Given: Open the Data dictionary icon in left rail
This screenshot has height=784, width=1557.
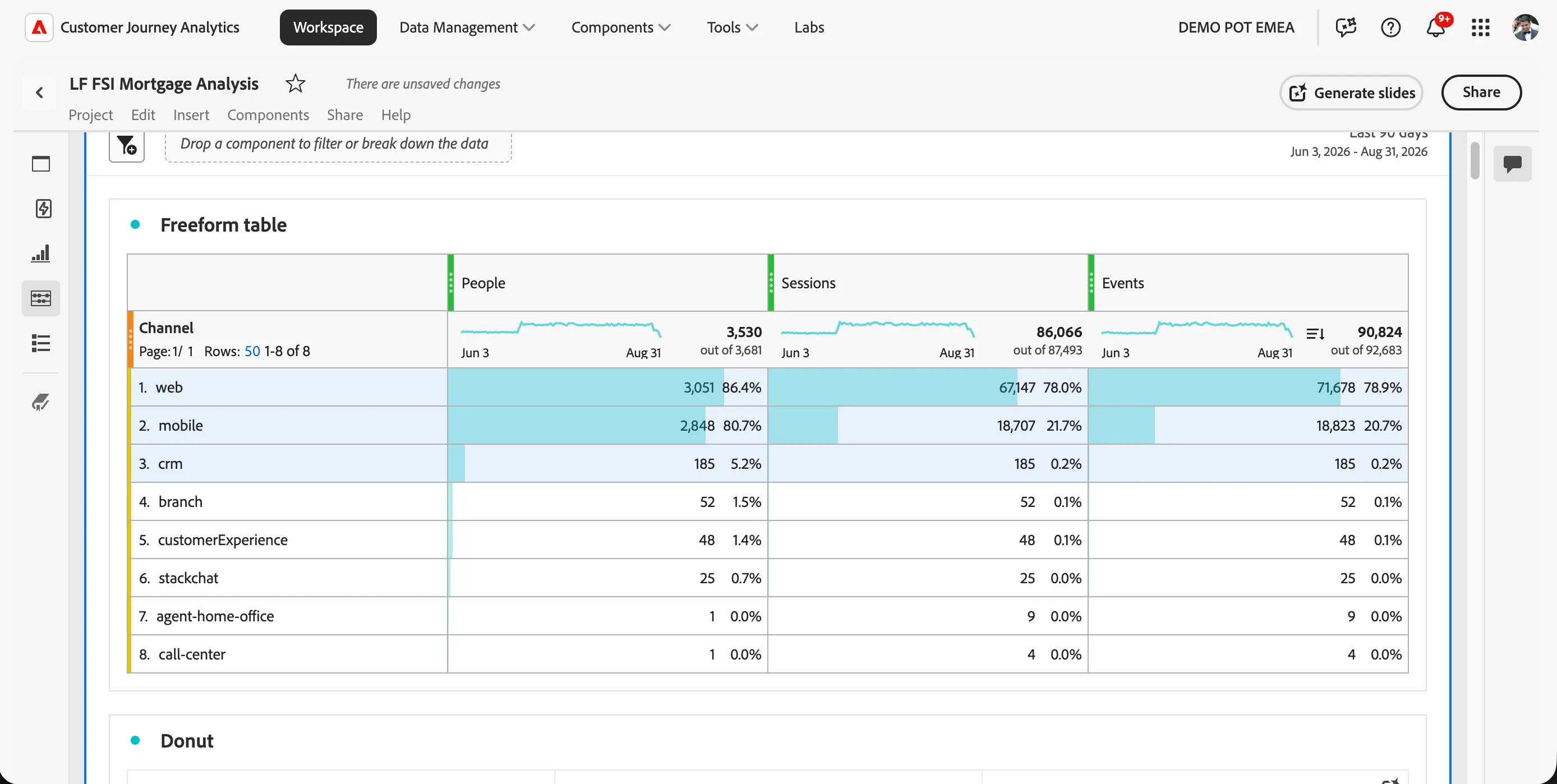Looking at the screenshot, I should click(40, 402).
